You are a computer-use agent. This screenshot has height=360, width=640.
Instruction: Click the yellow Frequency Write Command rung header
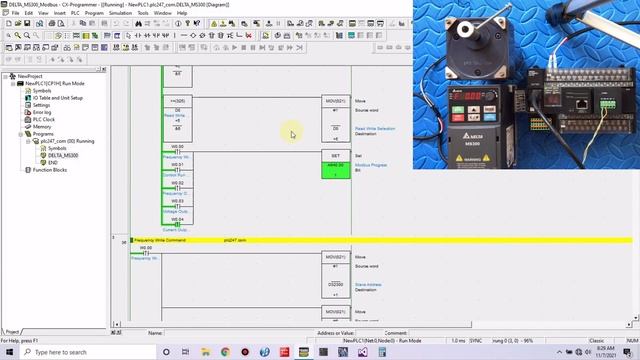point(381,240)
